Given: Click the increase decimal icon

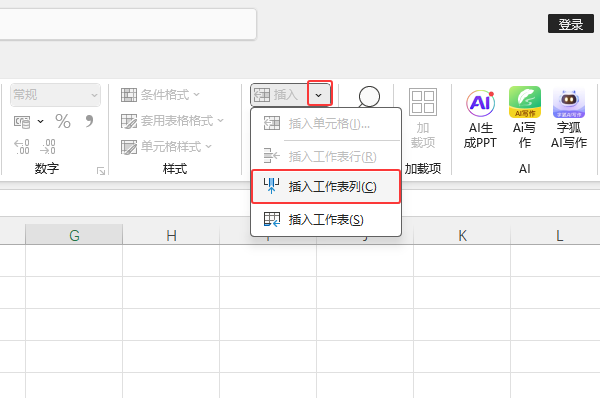Looking at the screenshot, I should pos(22,147).
